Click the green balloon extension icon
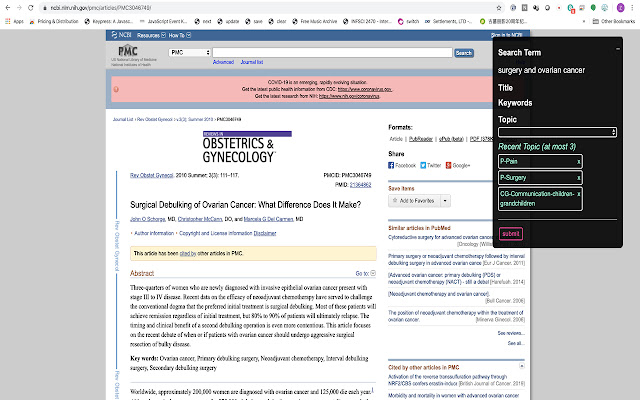Screen dimensions: 640x400 pyautogui.click(x=593, y=8)
